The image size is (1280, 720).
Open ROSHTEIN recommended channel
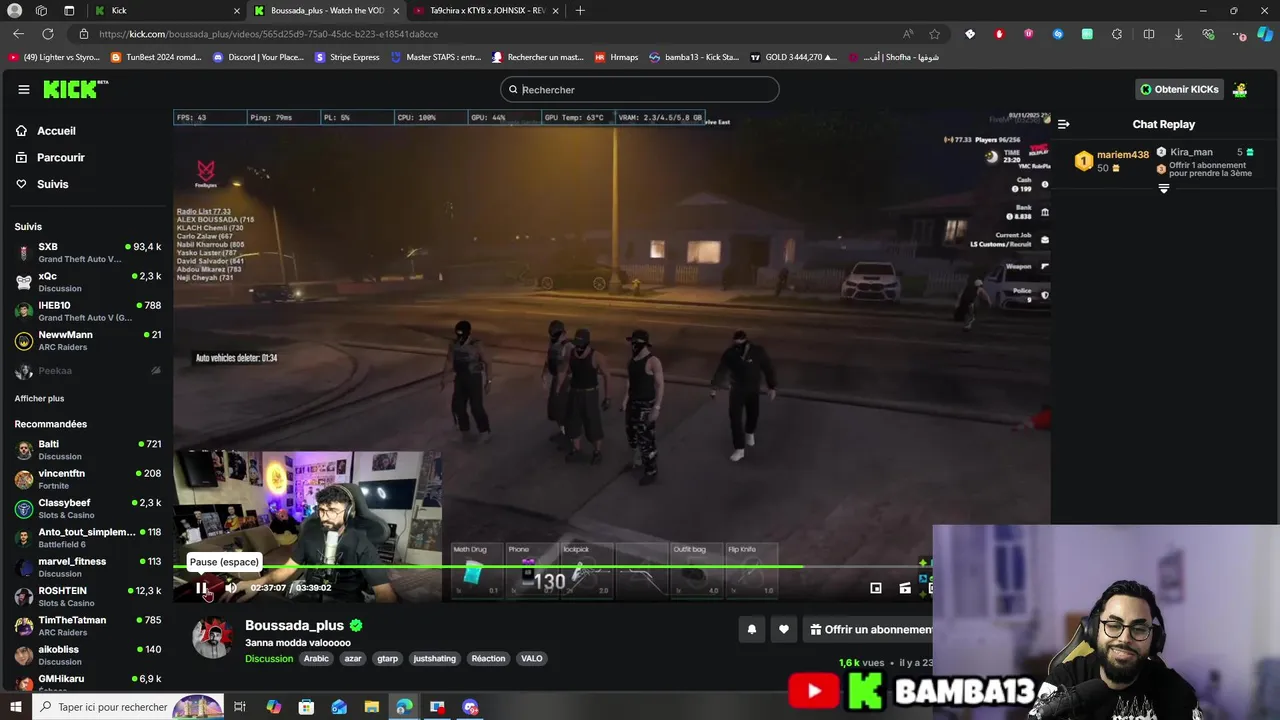[x=88, y=596]
